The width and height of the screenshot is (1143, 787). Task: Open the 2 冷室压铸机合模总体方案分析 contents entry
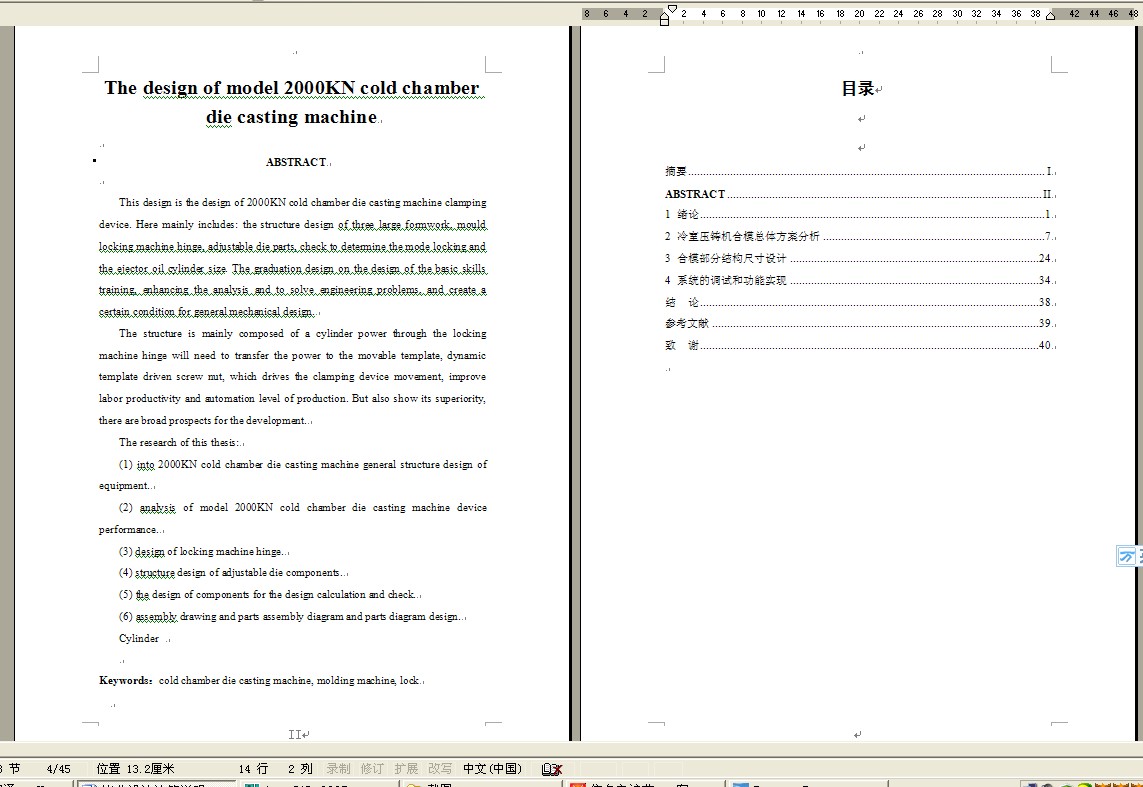click(860, 236)
